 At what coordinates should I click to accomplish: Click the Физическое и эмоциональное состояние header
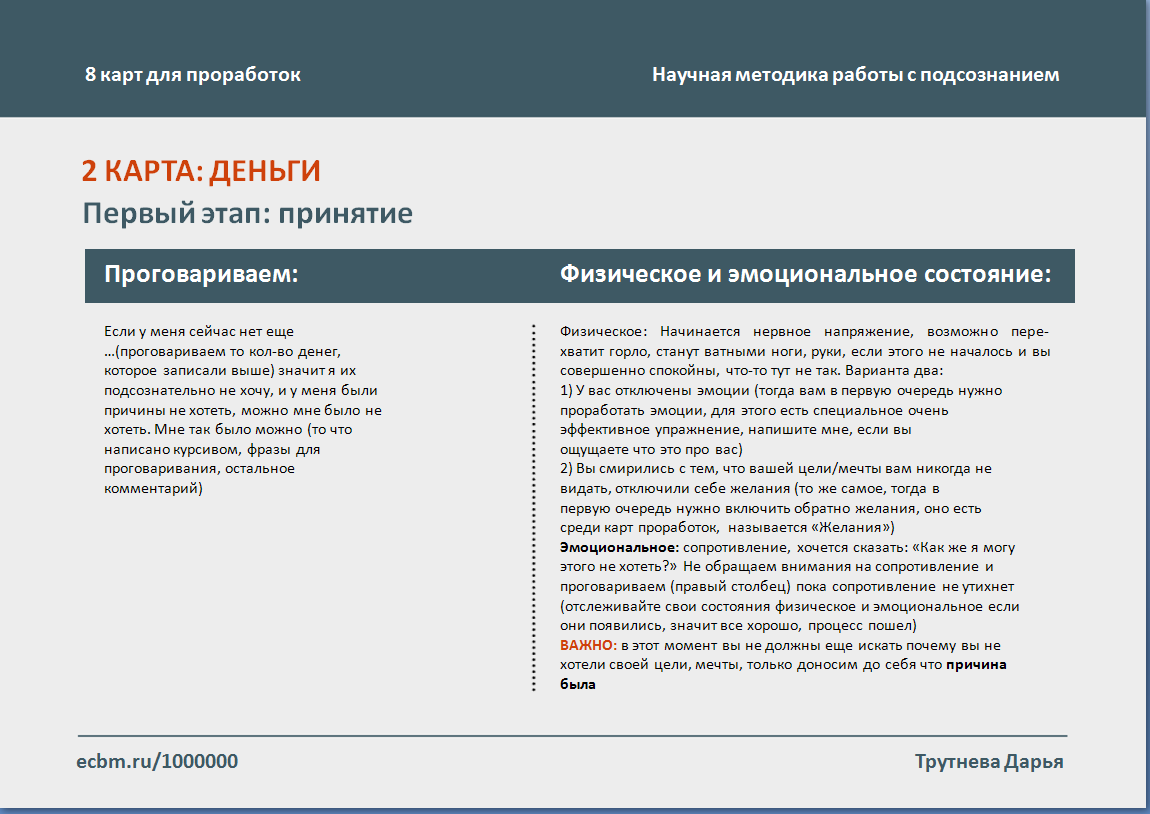(x=805, y=275)
